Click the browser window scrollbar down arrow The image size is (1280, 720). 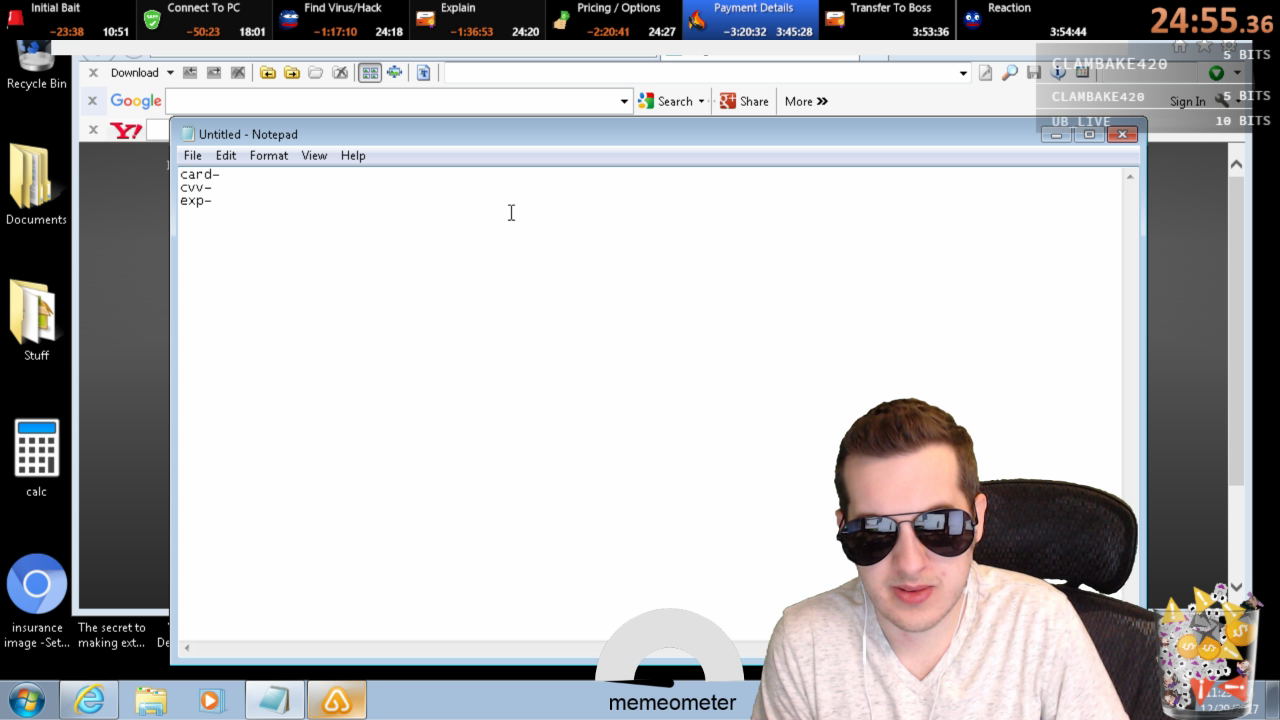click(1236, 587)
